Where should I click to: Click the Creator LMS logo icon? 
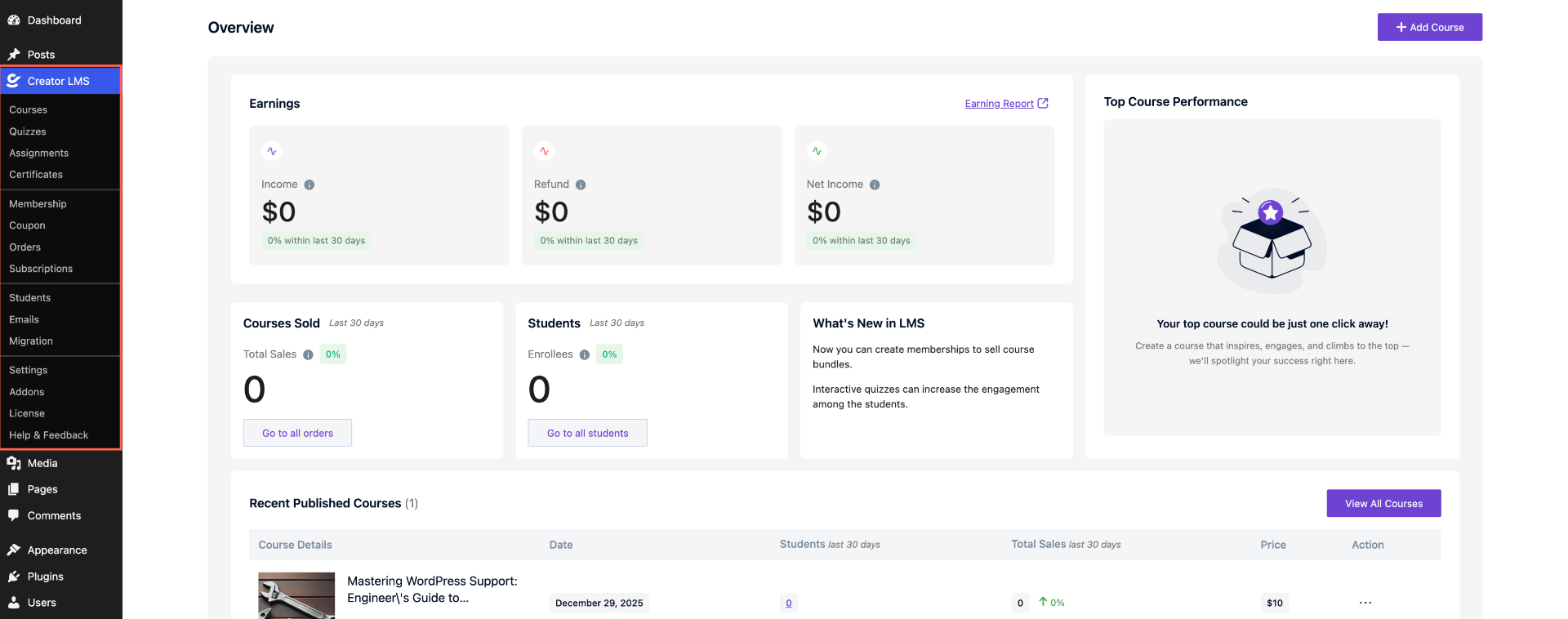(14, 81)
